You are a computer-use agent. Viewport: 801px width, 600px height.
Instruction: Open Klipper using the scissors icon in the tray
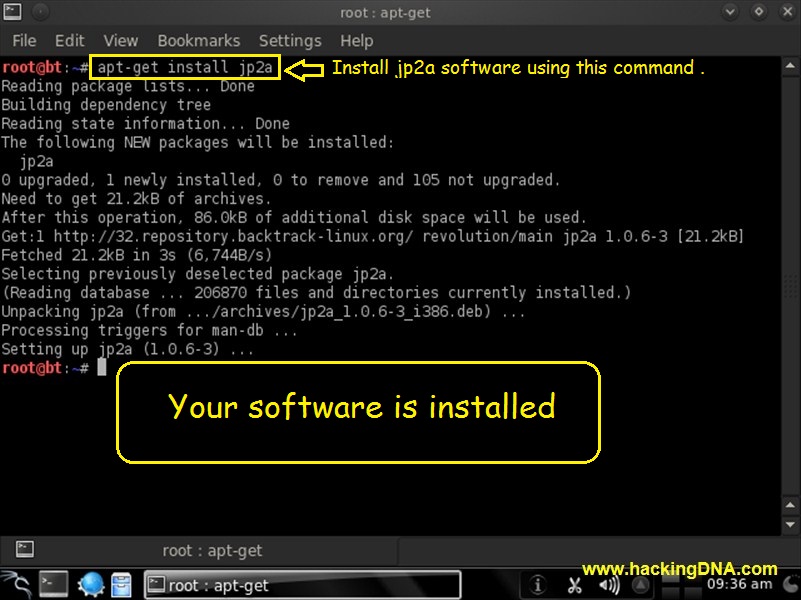[x=574, y=584]
